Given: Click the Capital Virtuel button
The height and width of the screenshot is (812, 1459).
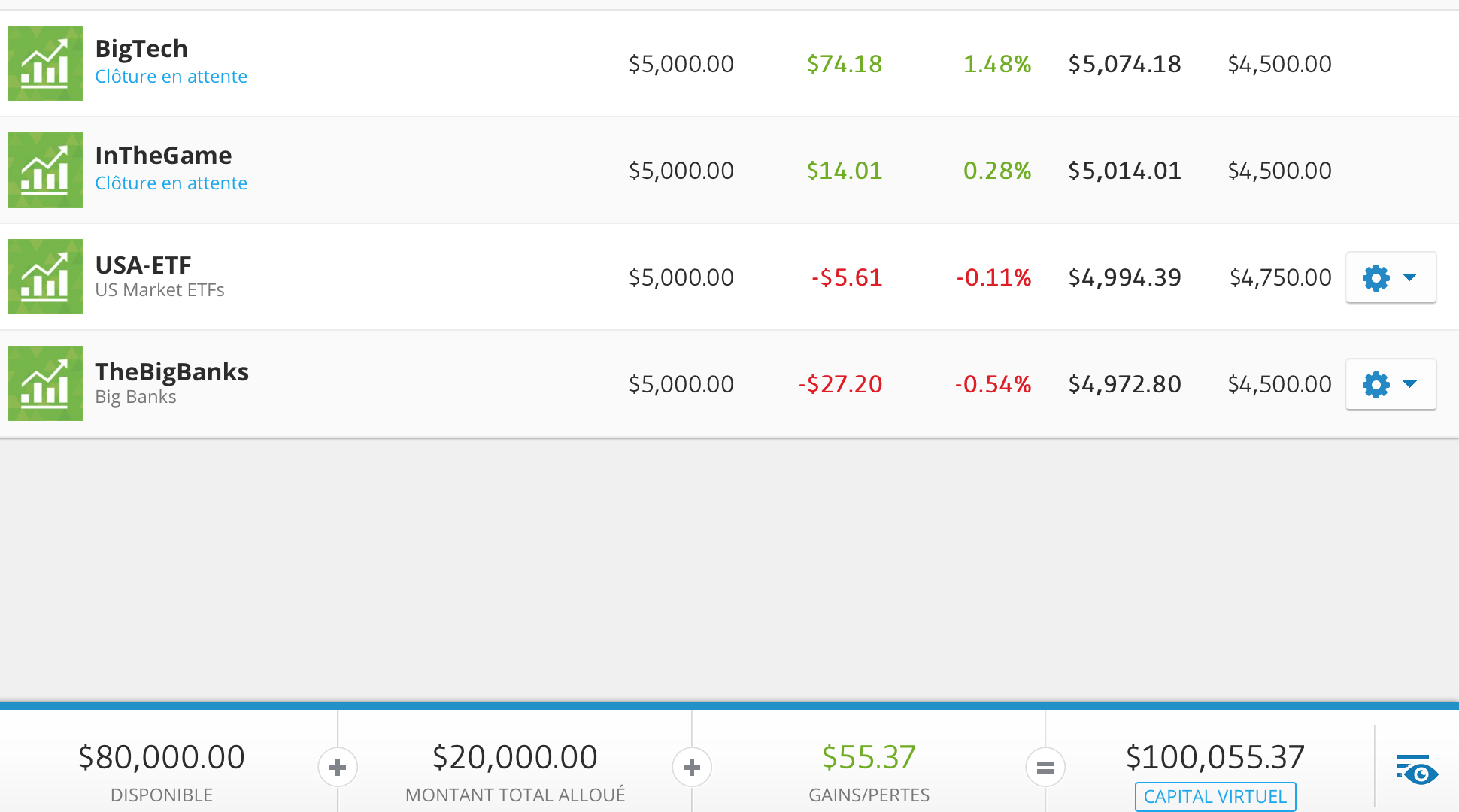Looking at the screenshot, I should click(1215, 796).
